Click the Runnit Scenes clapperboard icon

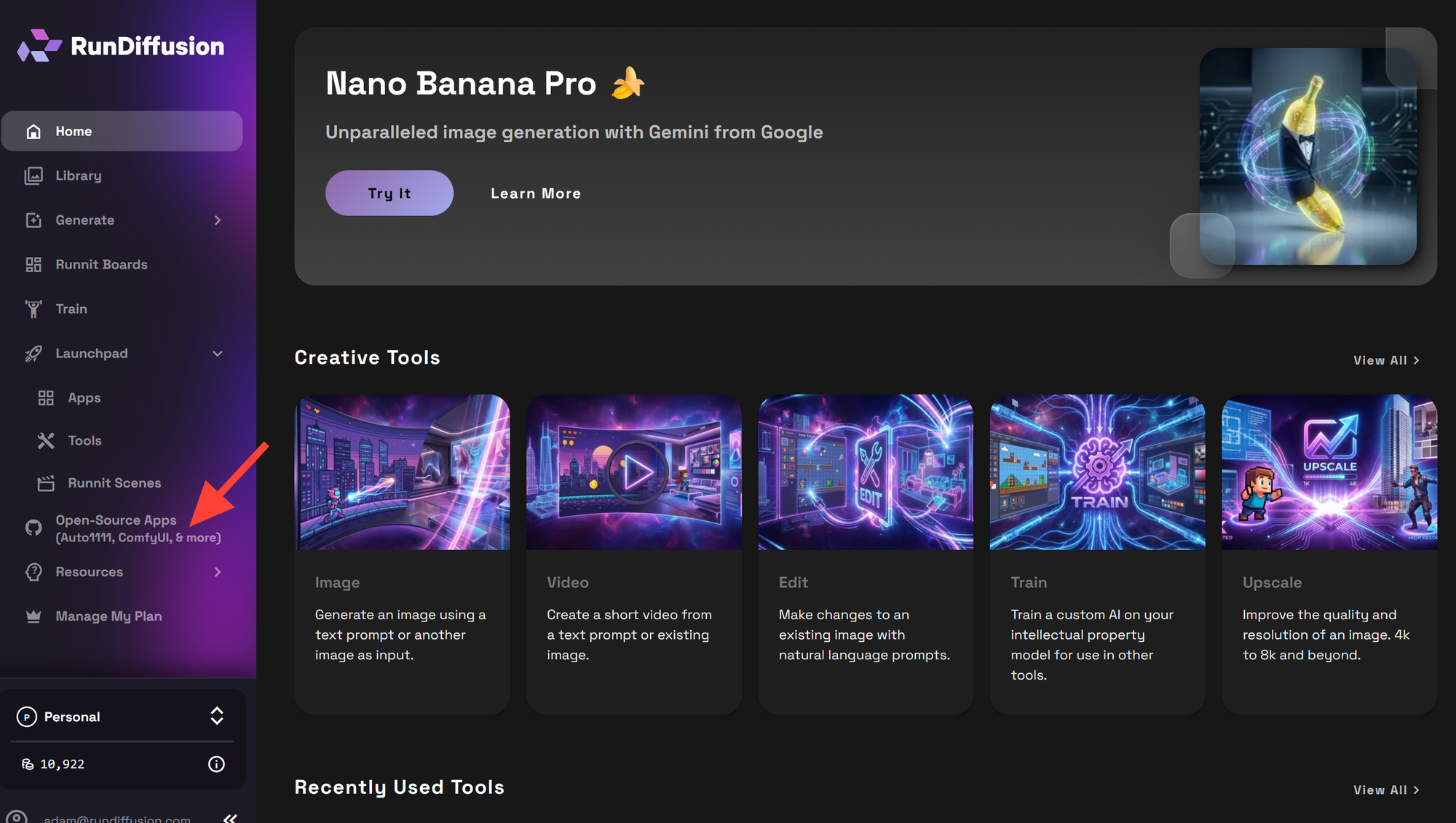46,483
